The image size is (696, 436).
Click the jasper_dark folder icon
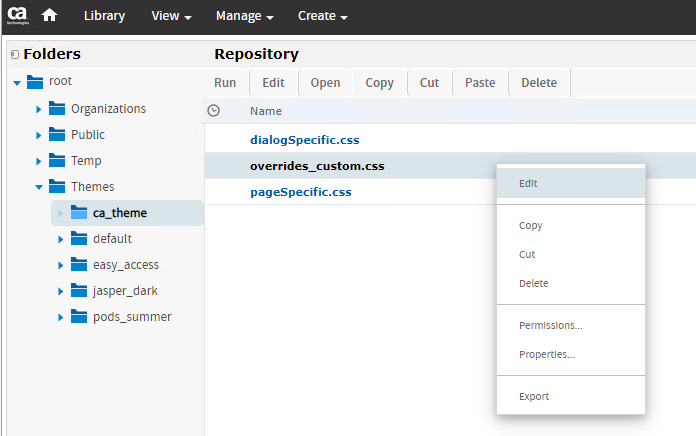79,291
